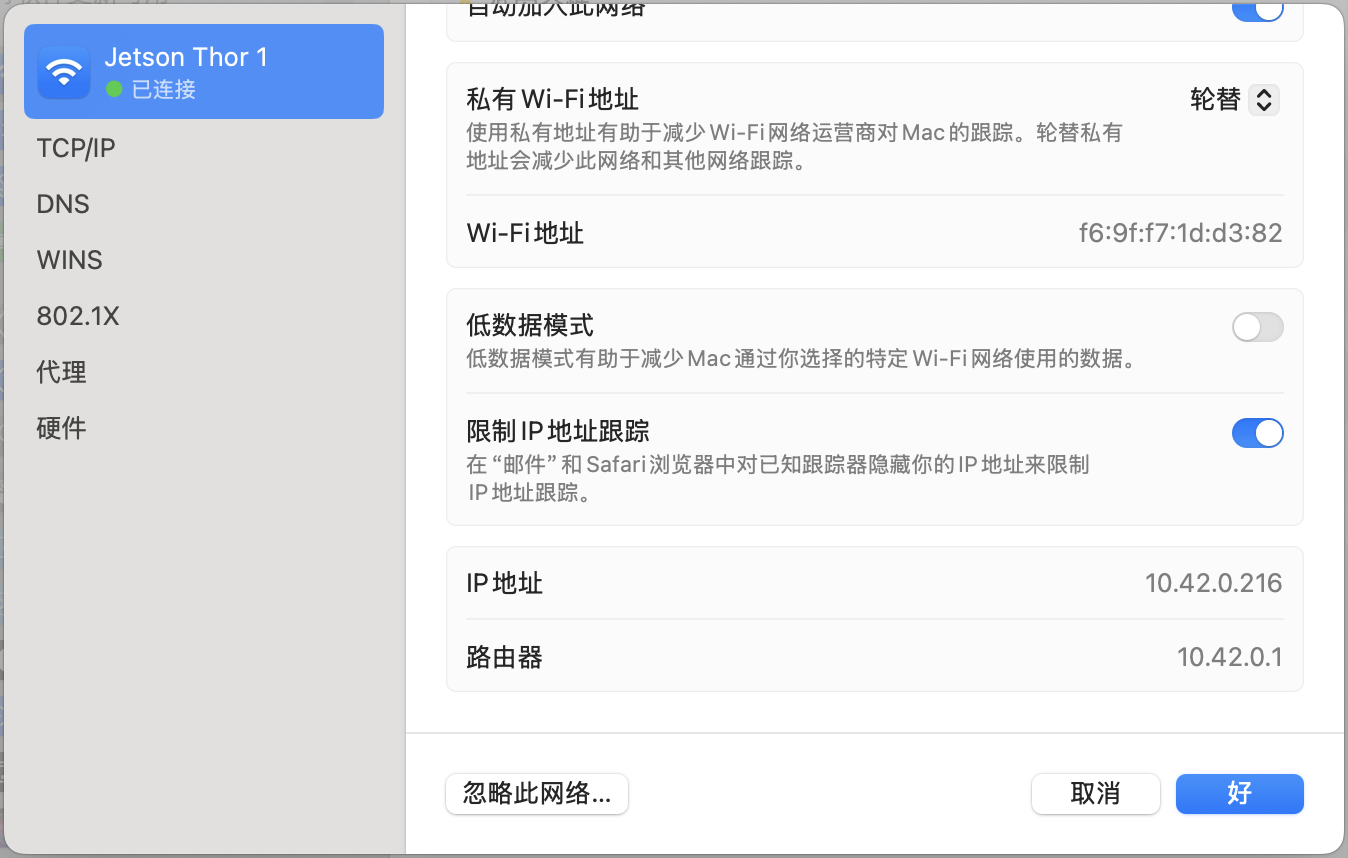
Task: Confirm with the blue 好 button
Action: [x=1239, y=794]
